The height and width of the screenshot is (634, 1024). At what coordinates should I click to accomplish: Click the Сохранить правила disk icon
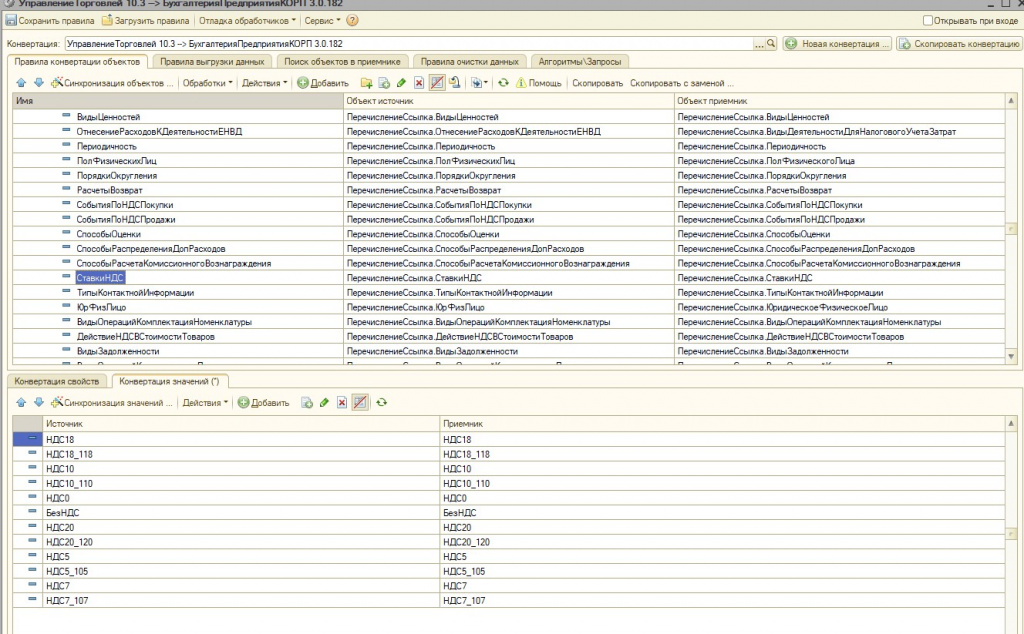[x=11, y=20]
